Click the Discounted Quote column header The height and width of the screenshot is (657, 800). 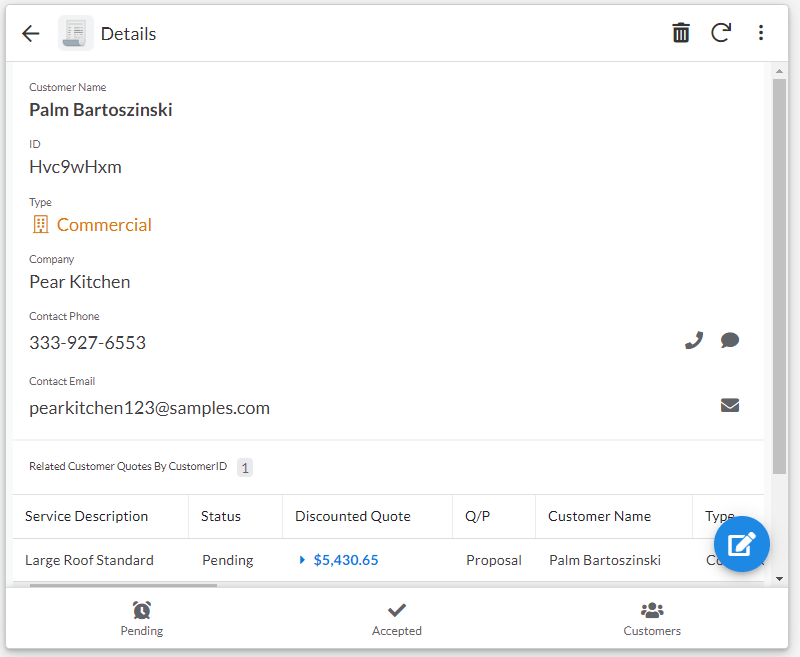[353, 516]
